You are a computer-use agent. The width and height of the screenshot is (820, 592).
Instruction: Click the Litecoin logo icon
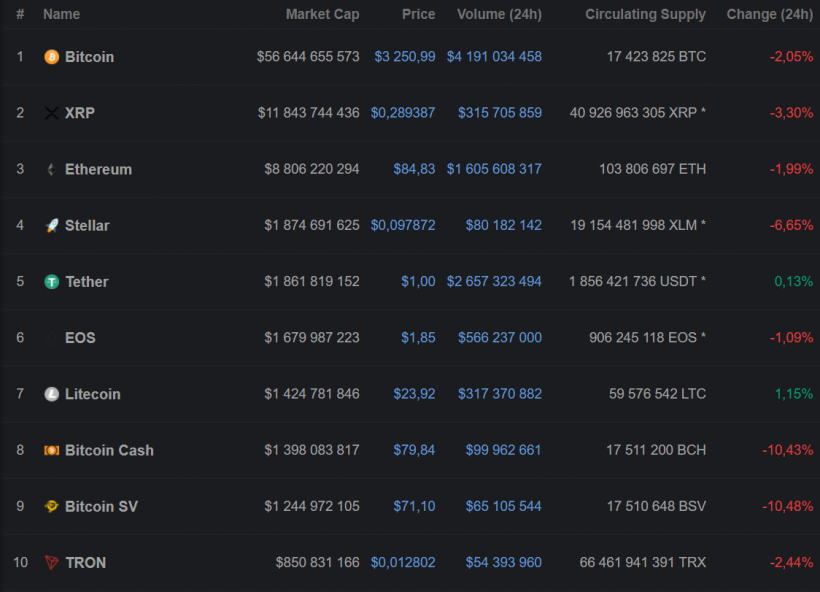click(x=52, y=394)
